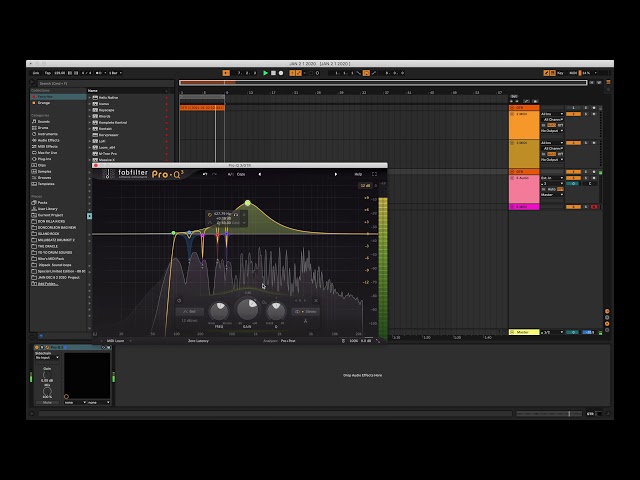Click the Link button
The image size is (640, 480).
(36, 73)
